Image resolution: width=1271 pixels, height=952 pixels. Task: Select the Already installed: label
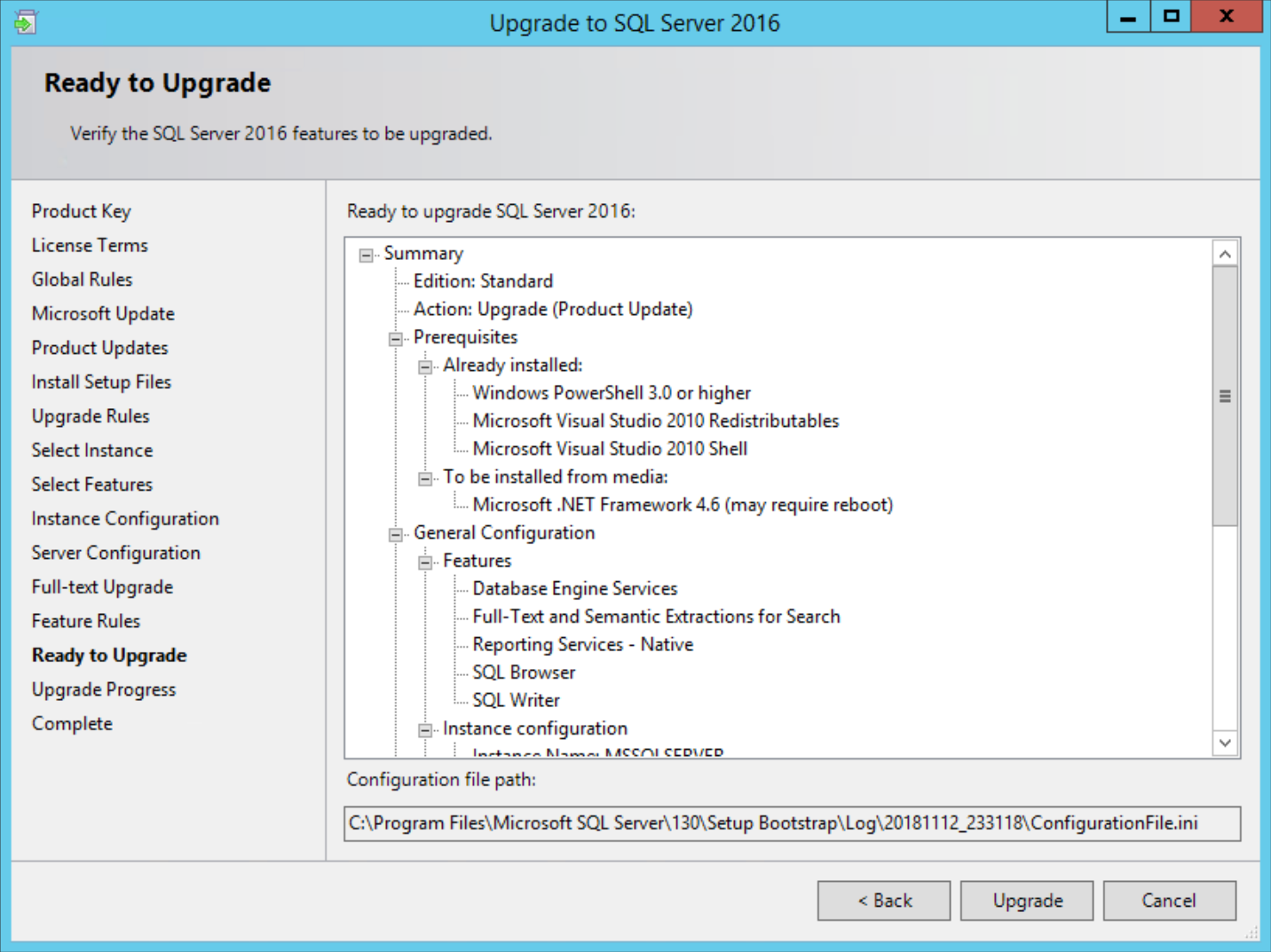point(513,365)
